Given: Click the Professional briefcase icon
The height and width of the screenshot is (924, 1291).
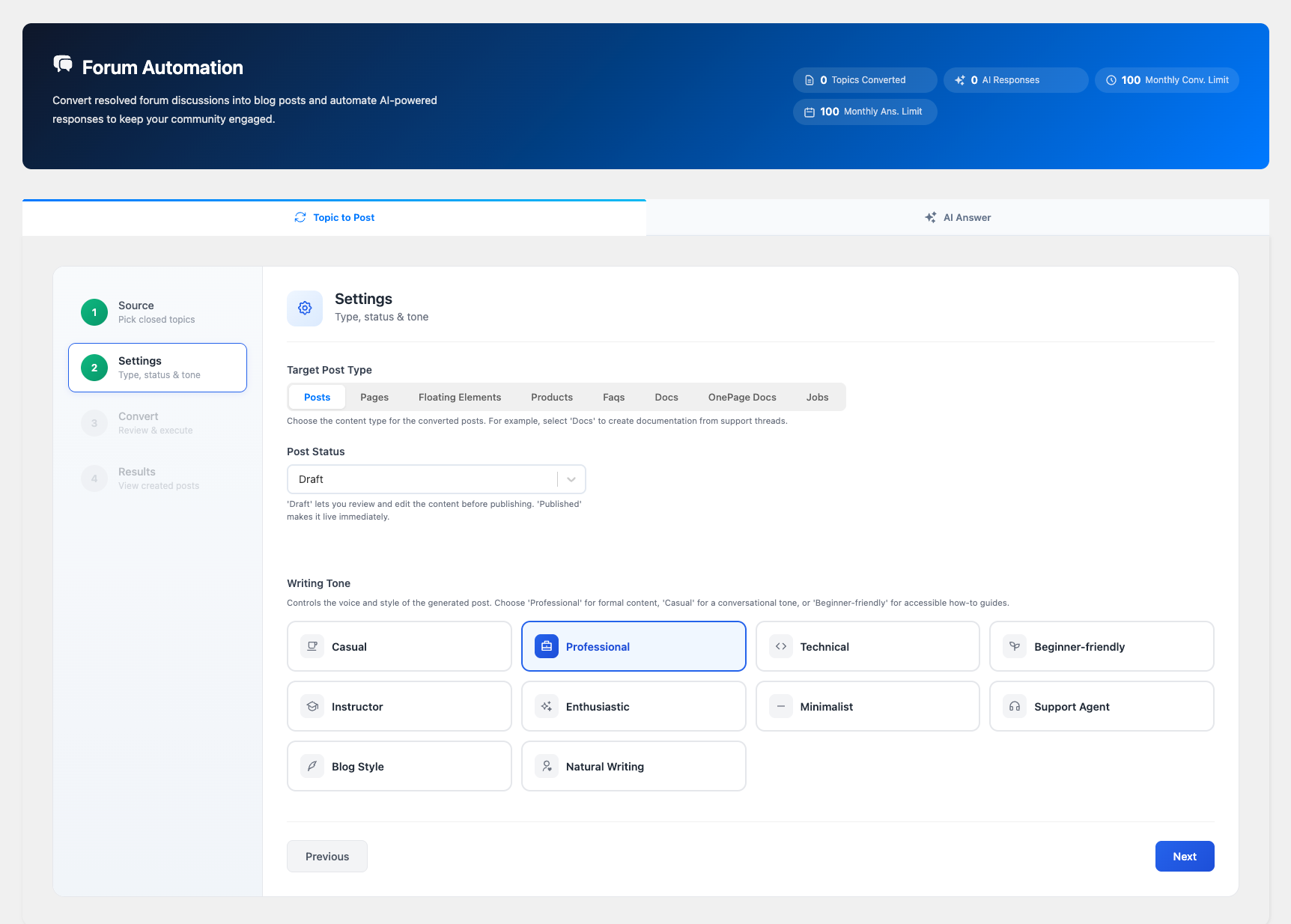Looking at the screenshot, I should pos(547,646).
